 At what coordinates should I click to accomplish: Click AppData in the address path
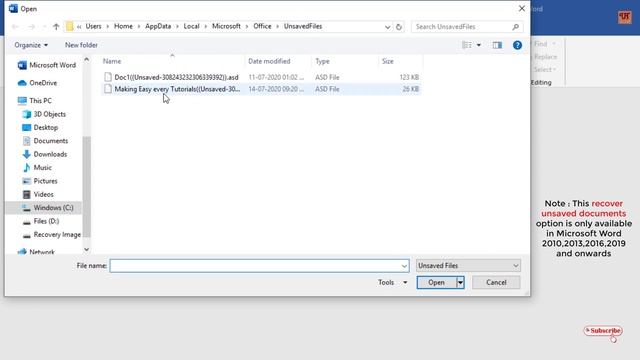coord(158,27)
